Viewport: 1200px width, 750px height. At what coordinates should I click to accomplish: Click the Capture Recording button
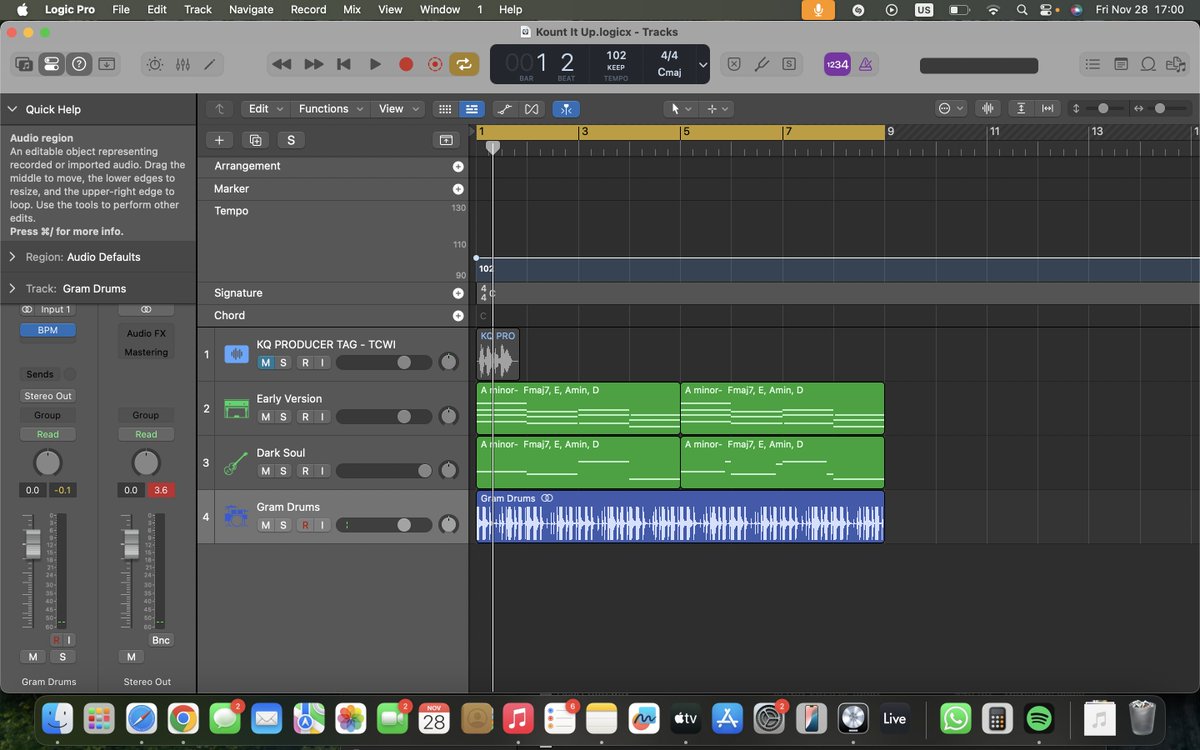(435, 64)
